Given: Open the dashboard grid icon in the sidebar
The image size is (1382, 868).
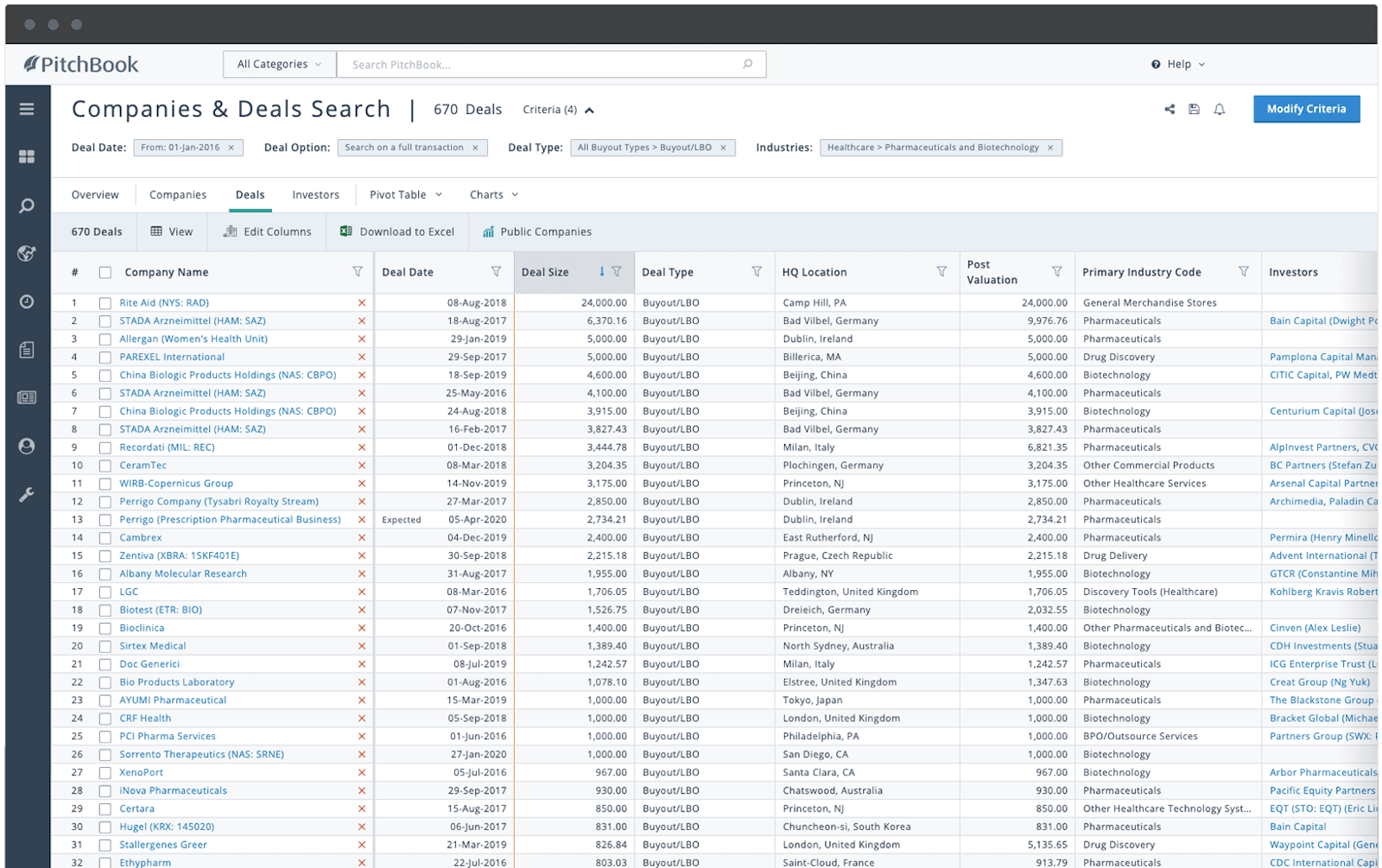Looking at the screenshot, I should (27, 156).
